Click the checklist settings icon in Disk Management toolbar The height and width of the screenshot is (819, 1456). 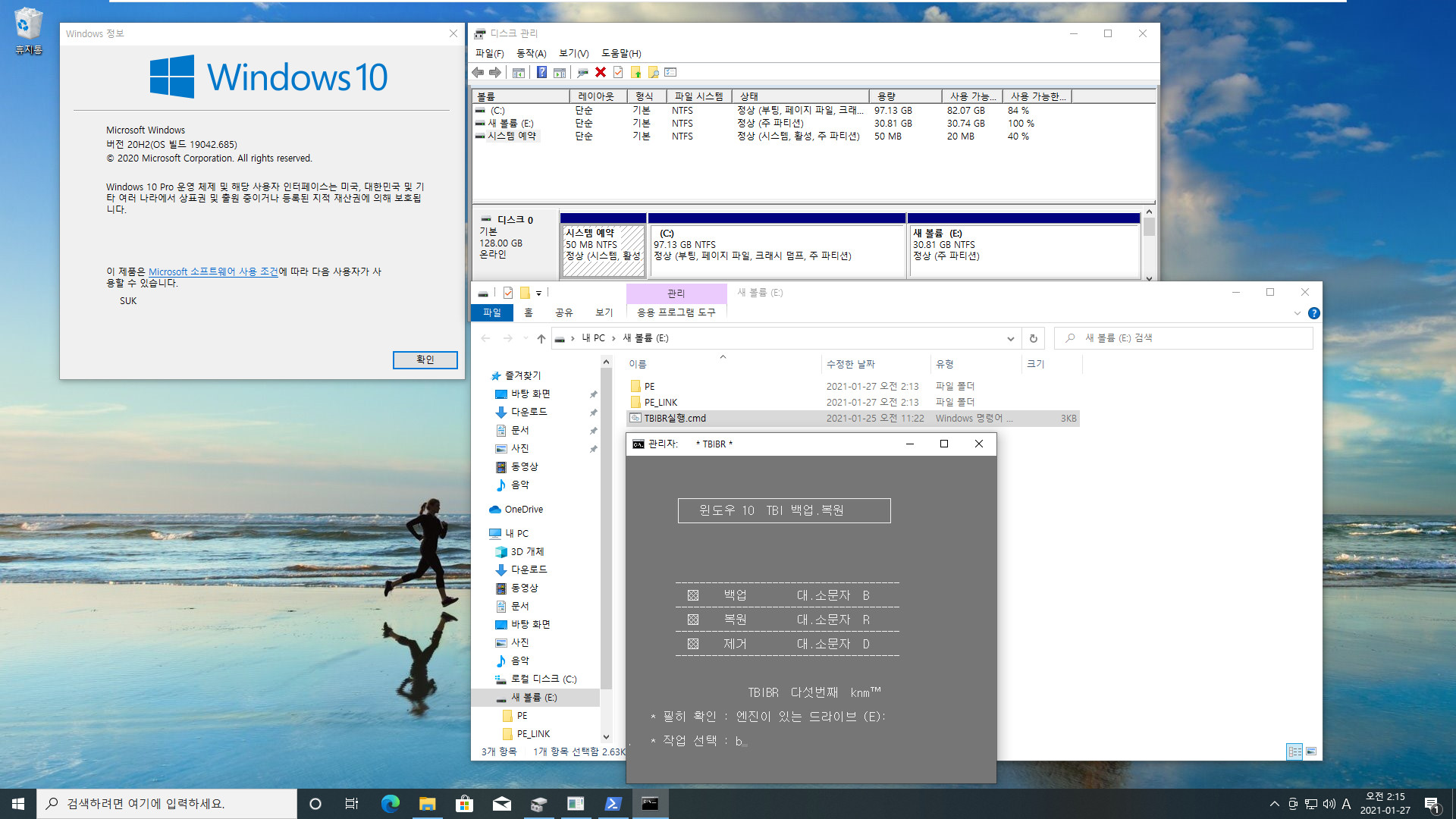tap(670, 72)
